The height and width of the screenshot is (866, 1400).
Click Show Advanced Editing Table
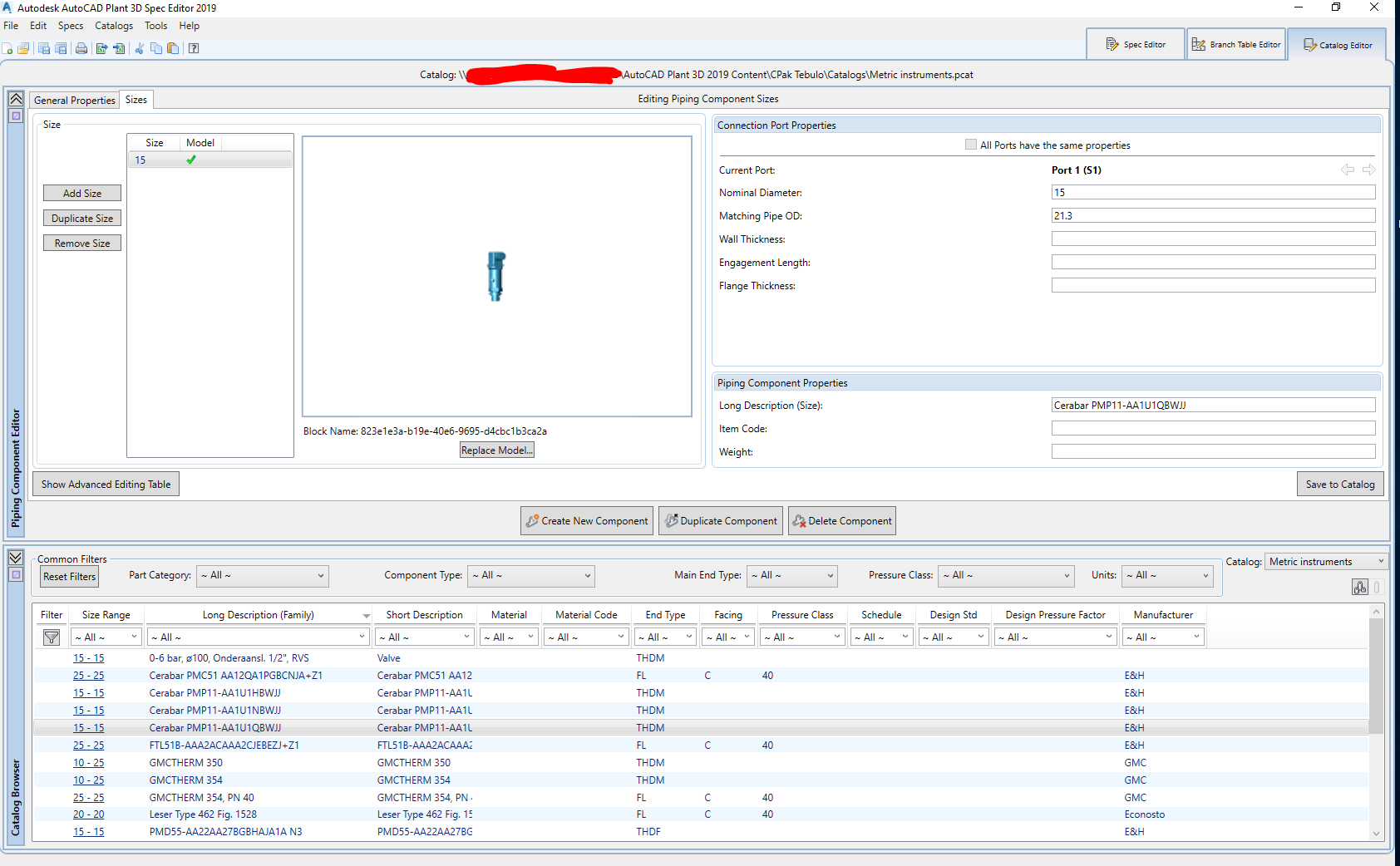point(105,484)
